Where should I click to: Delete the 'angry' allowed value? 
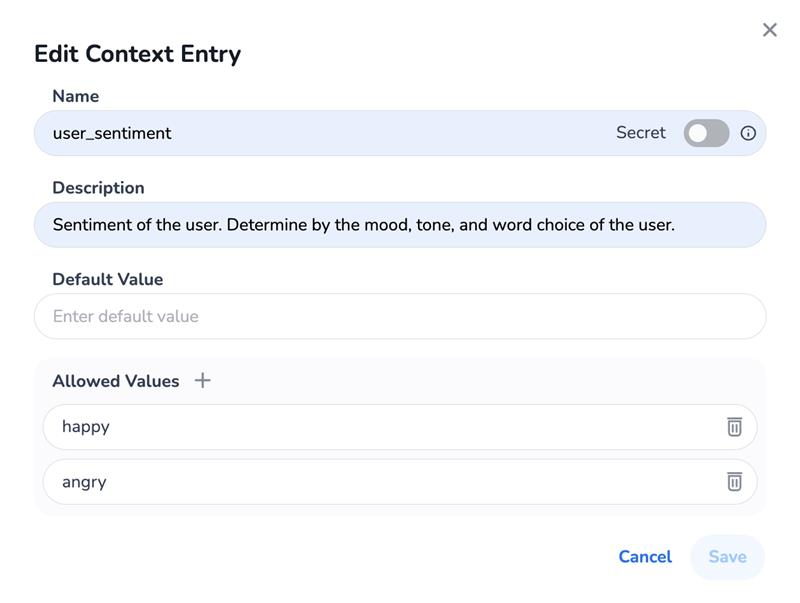734,482
